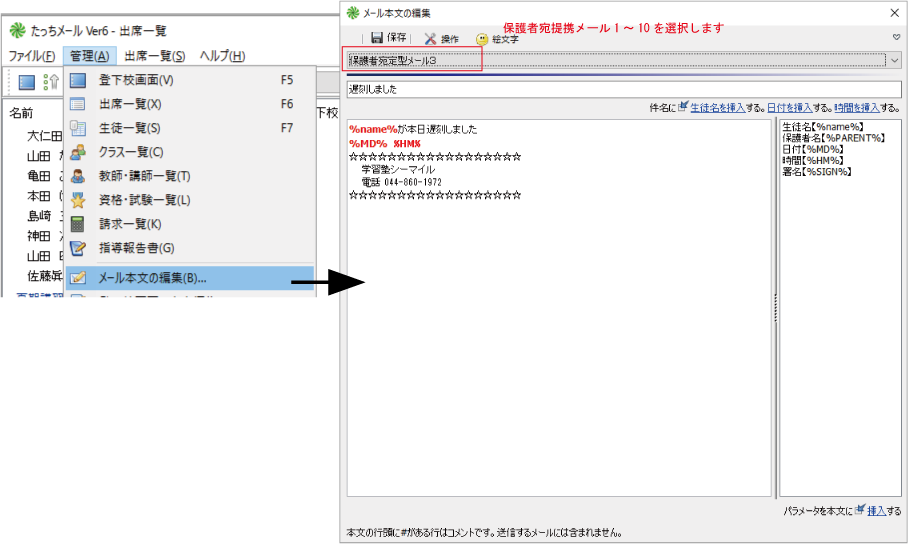Viewport: 908px width, 544px height.
Task: Open the ヘルプ(H) menu
Action: [222, 56]
